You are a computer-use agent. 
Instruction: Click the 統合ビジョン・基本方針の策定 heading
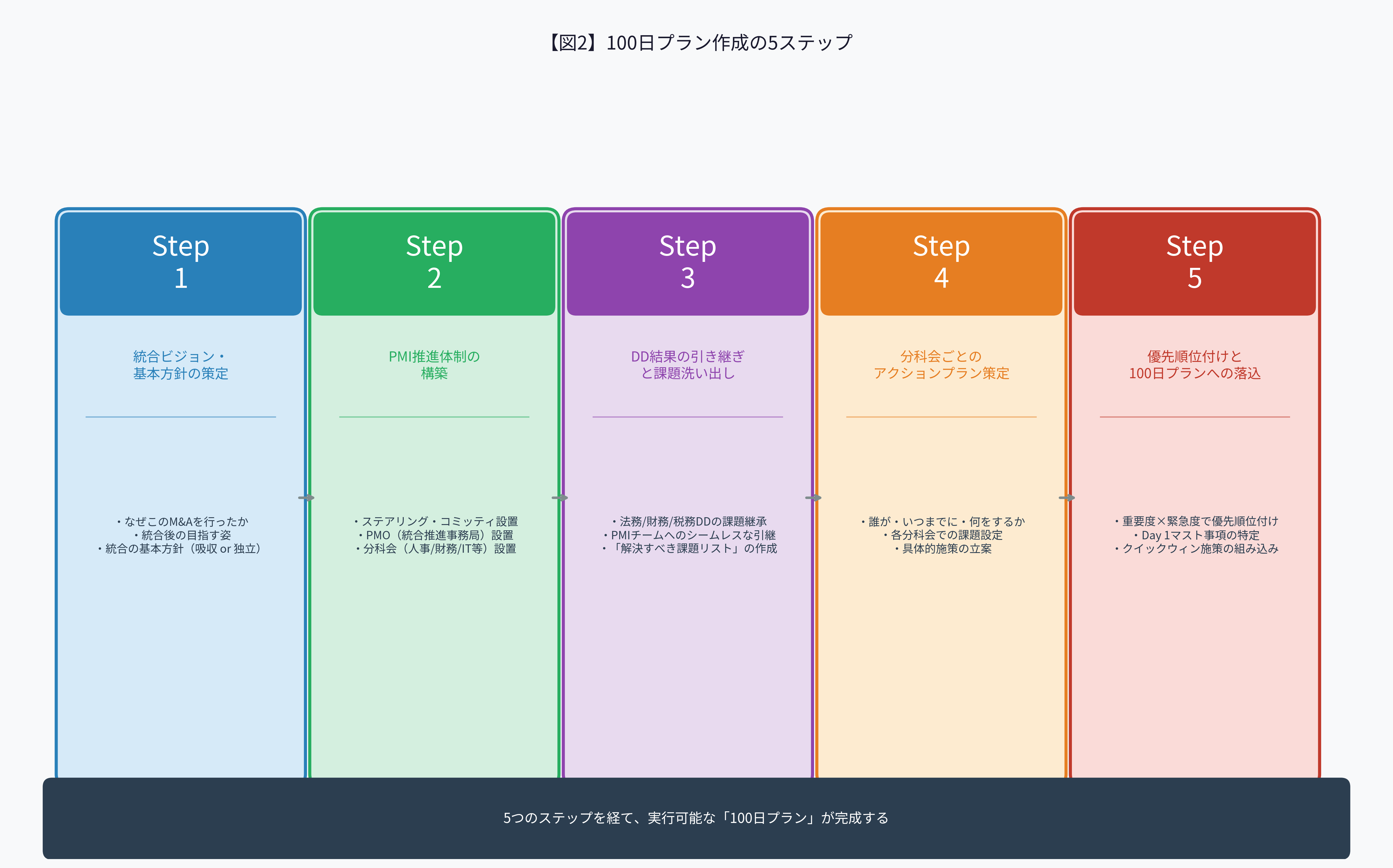coord(180,365)
